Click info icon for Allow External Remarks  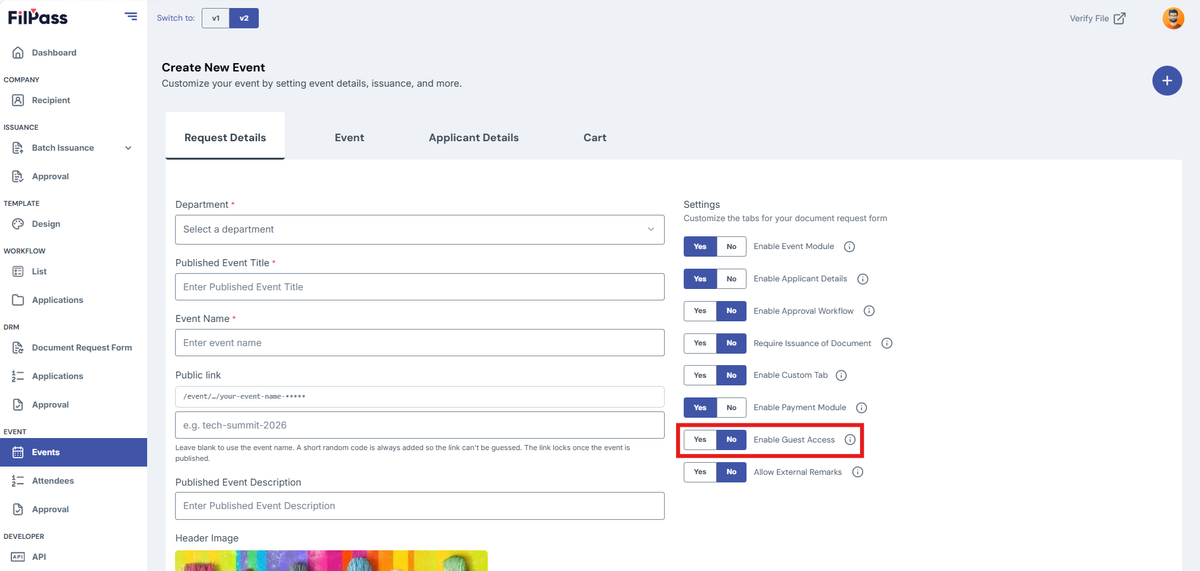pyautogui.click(x=857, y=471)
